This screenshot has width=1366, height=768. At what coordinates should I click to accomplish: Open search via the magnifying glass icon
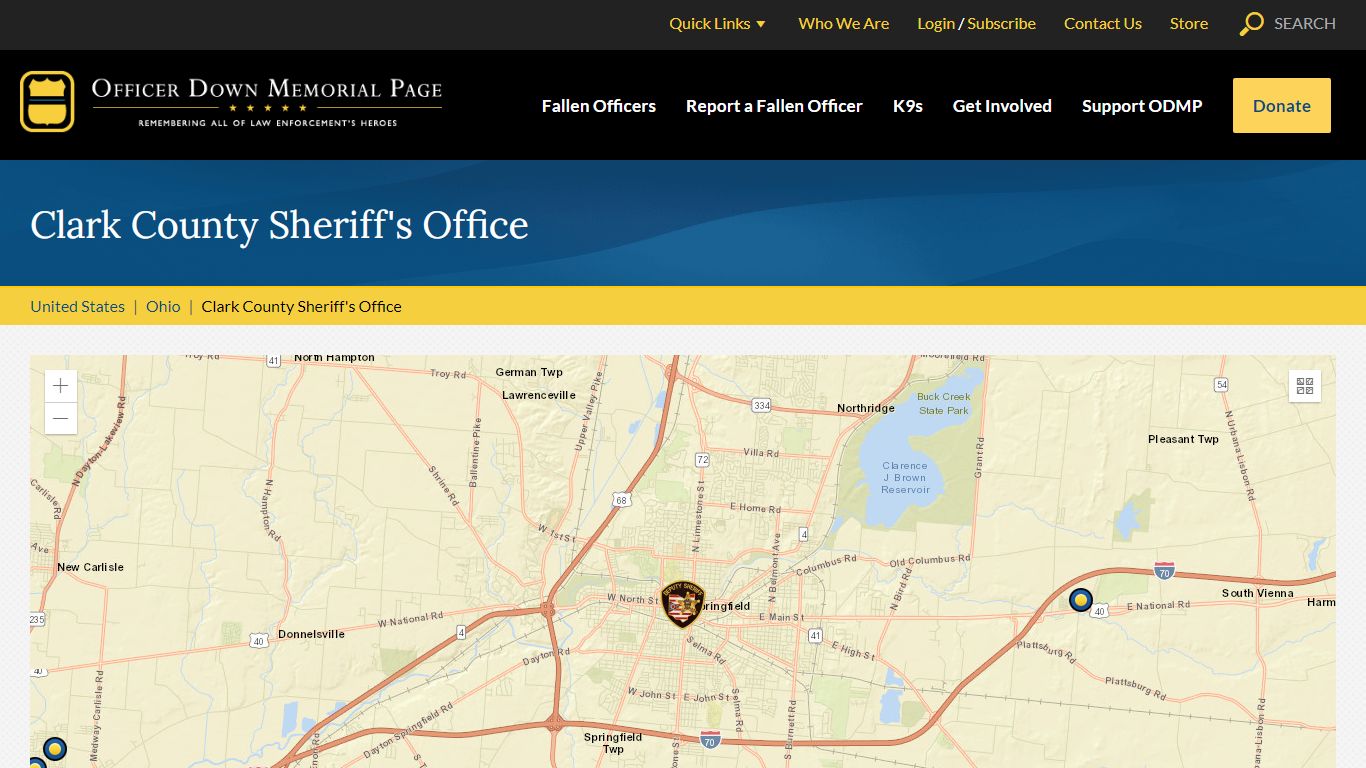point(1251,24)
